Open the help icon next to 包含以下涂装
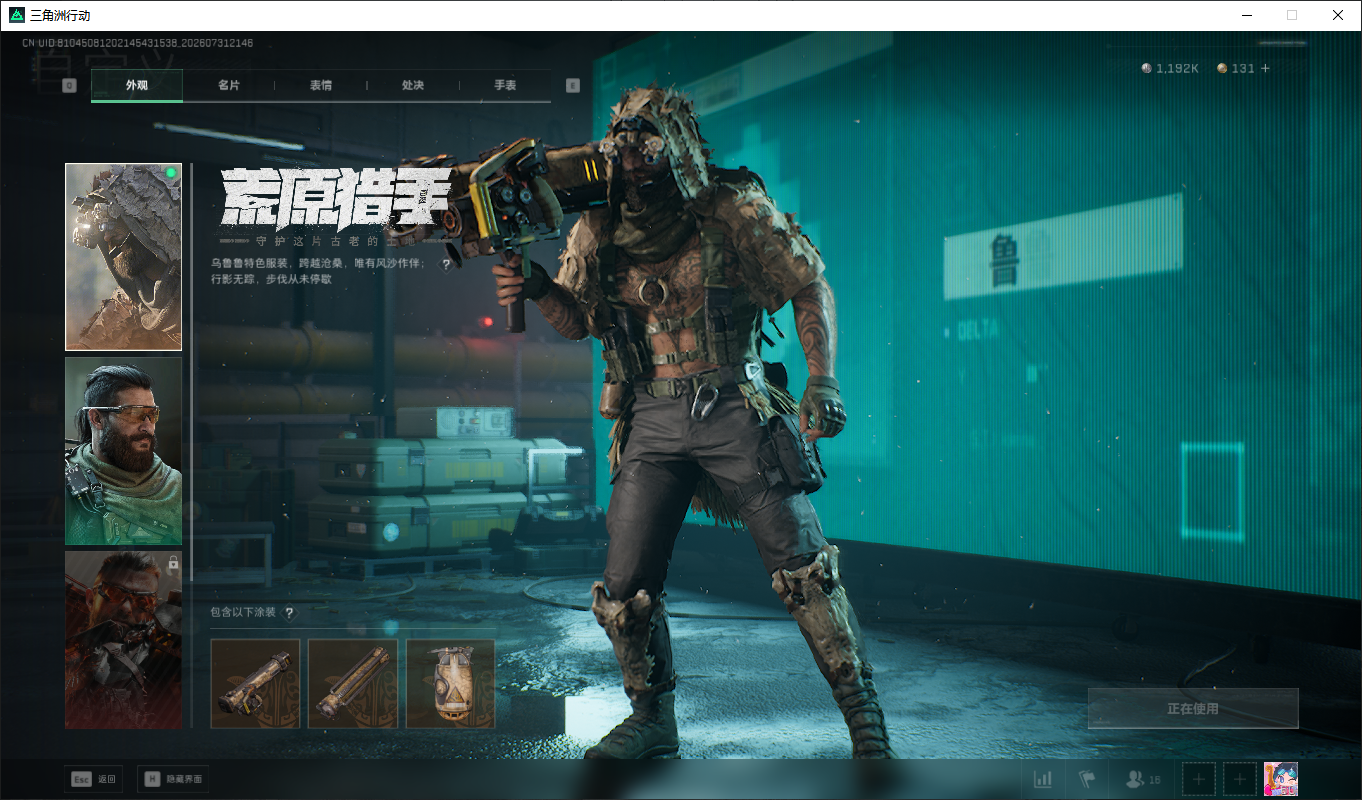The width and height of the screenshot is (1362, 800). pos(290,612)
